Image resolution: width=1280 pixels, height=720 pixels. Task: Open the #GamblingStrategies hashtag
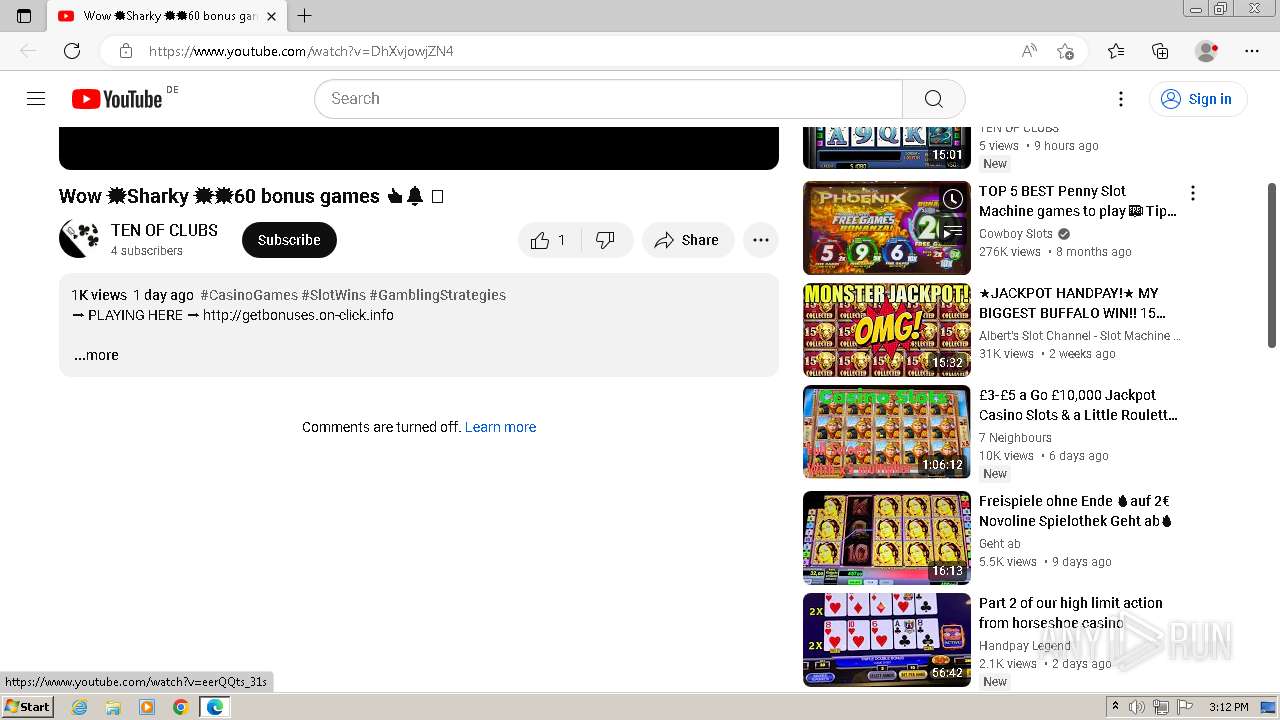coord(437,295)
